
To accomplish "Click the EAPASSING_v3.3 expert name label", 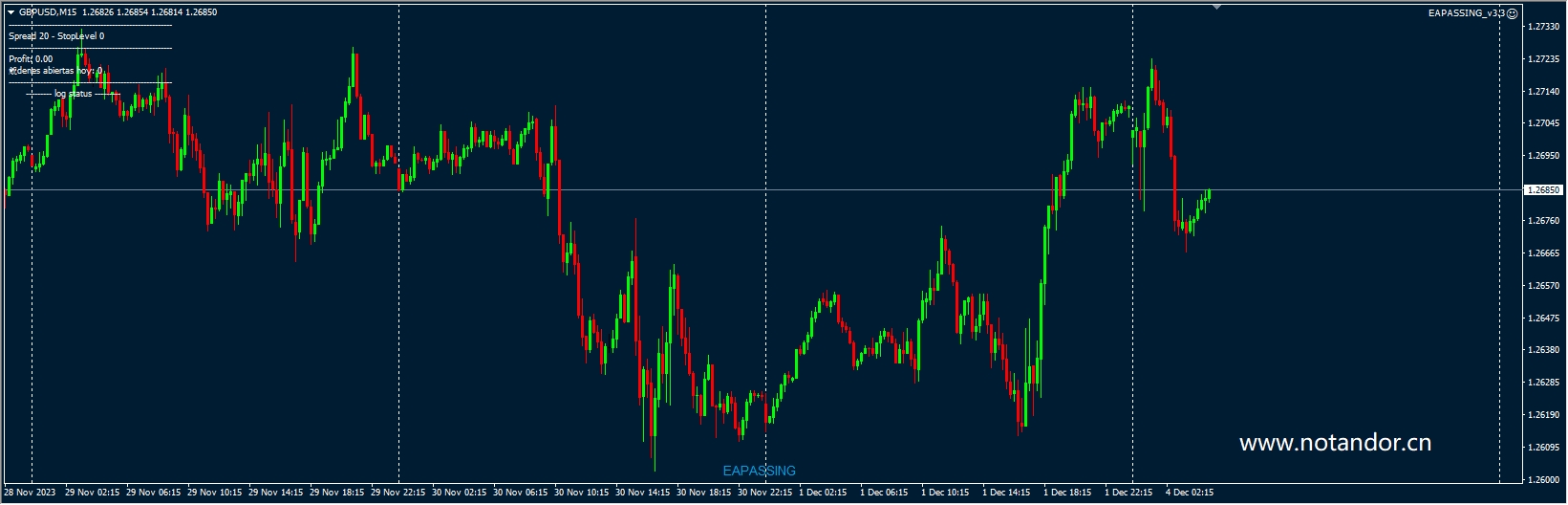I will (1466, 13).
